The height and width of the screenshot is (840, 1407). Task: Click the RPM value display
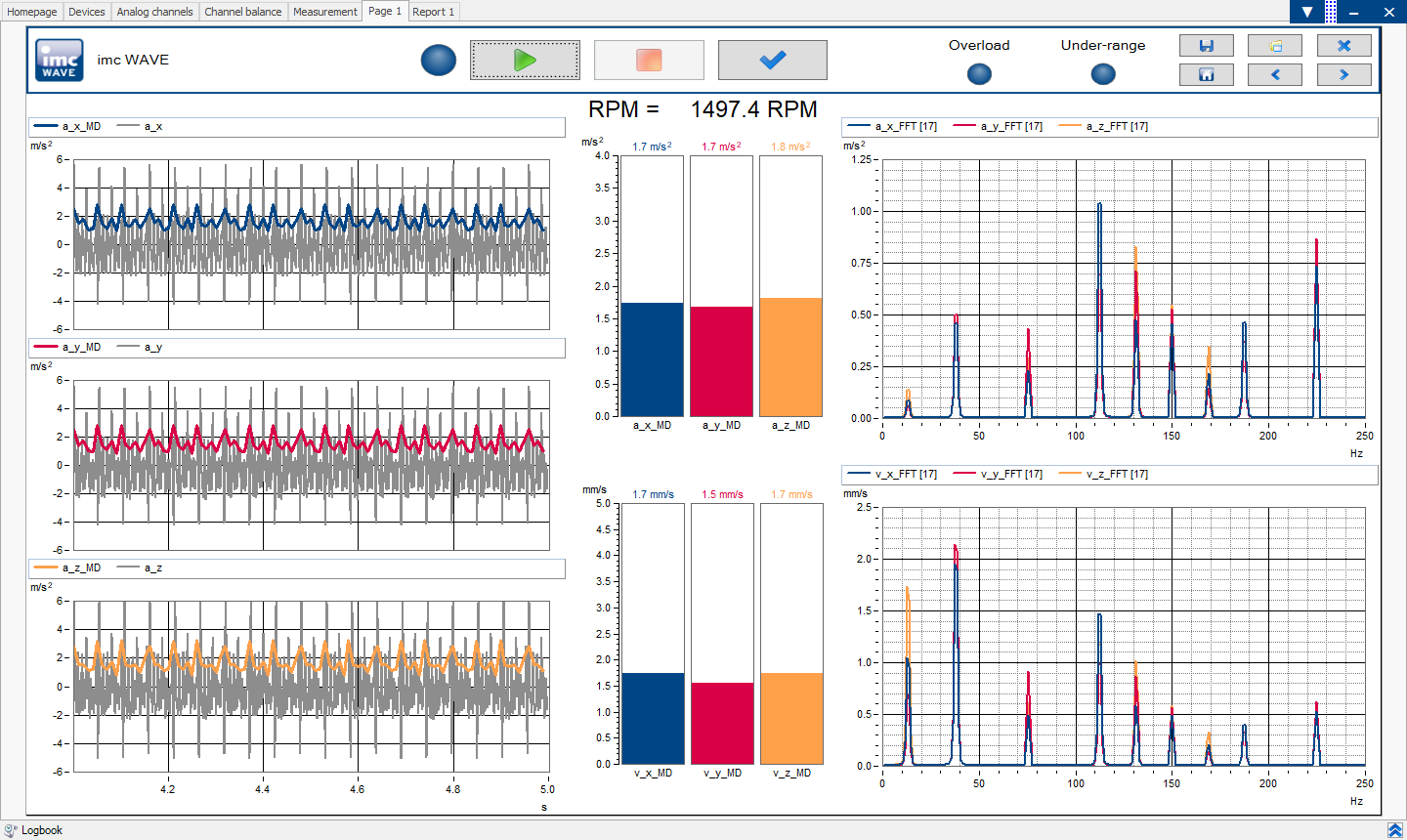(753, 109)
